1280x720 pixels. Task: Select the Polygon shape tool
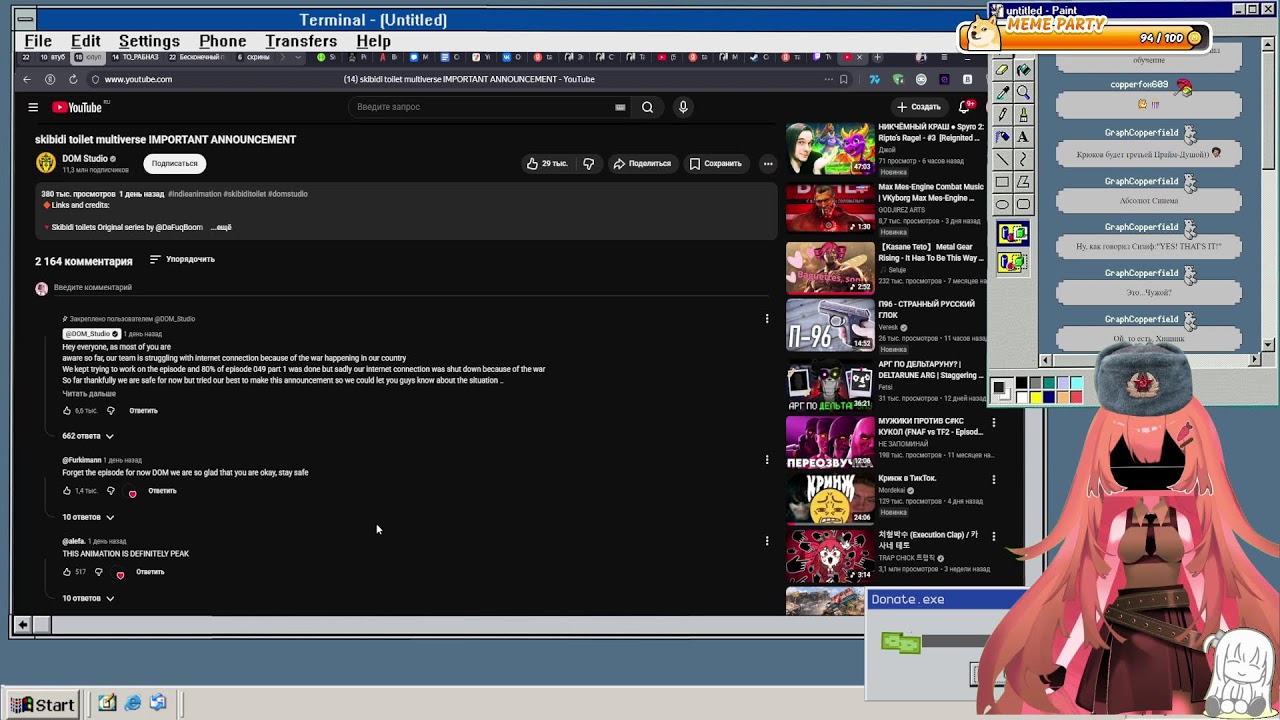(1023, 182)
